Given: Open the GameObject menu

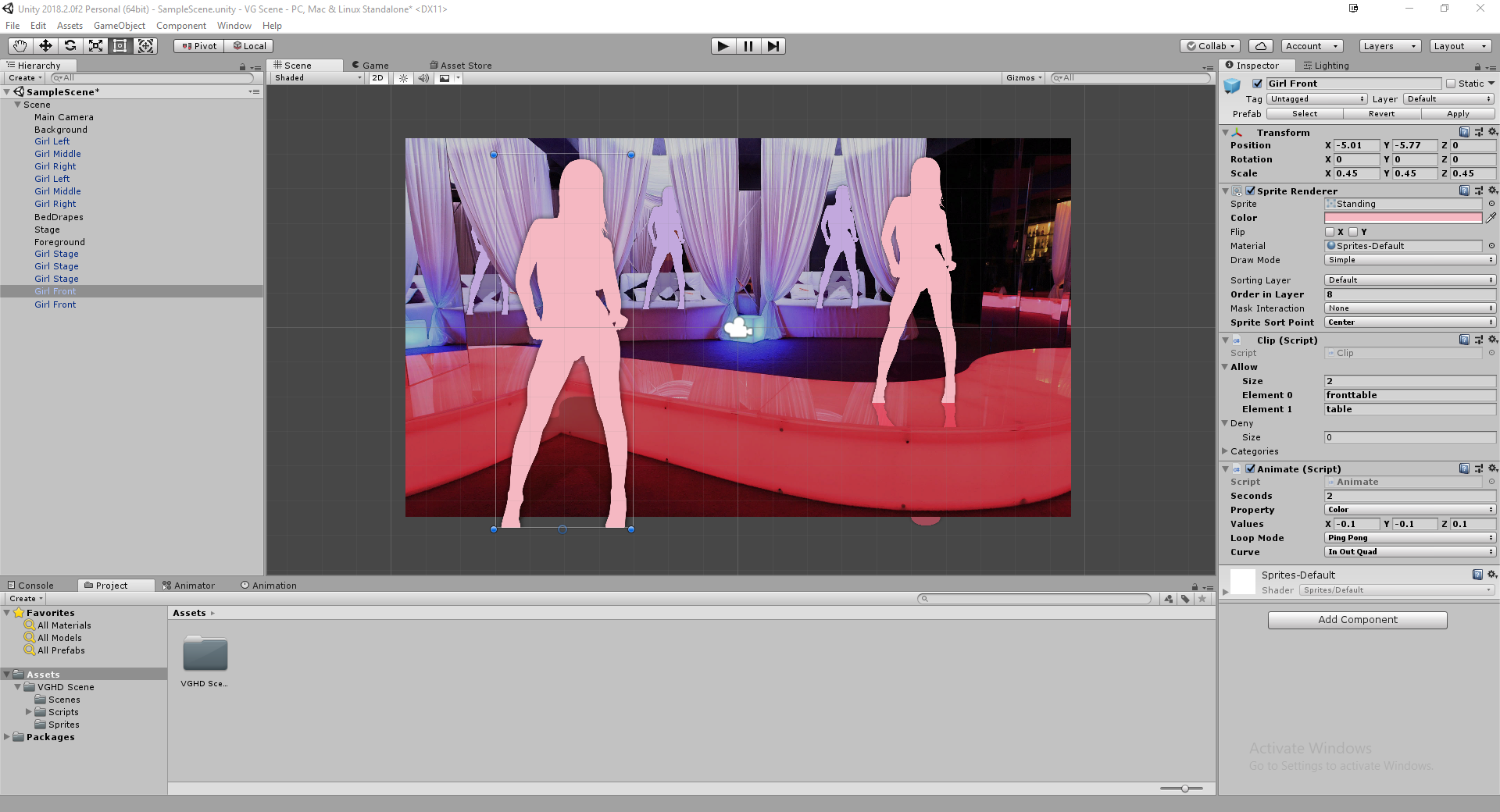Looking at the screenshot, I should pyautogui.click(x=119, y=26).
